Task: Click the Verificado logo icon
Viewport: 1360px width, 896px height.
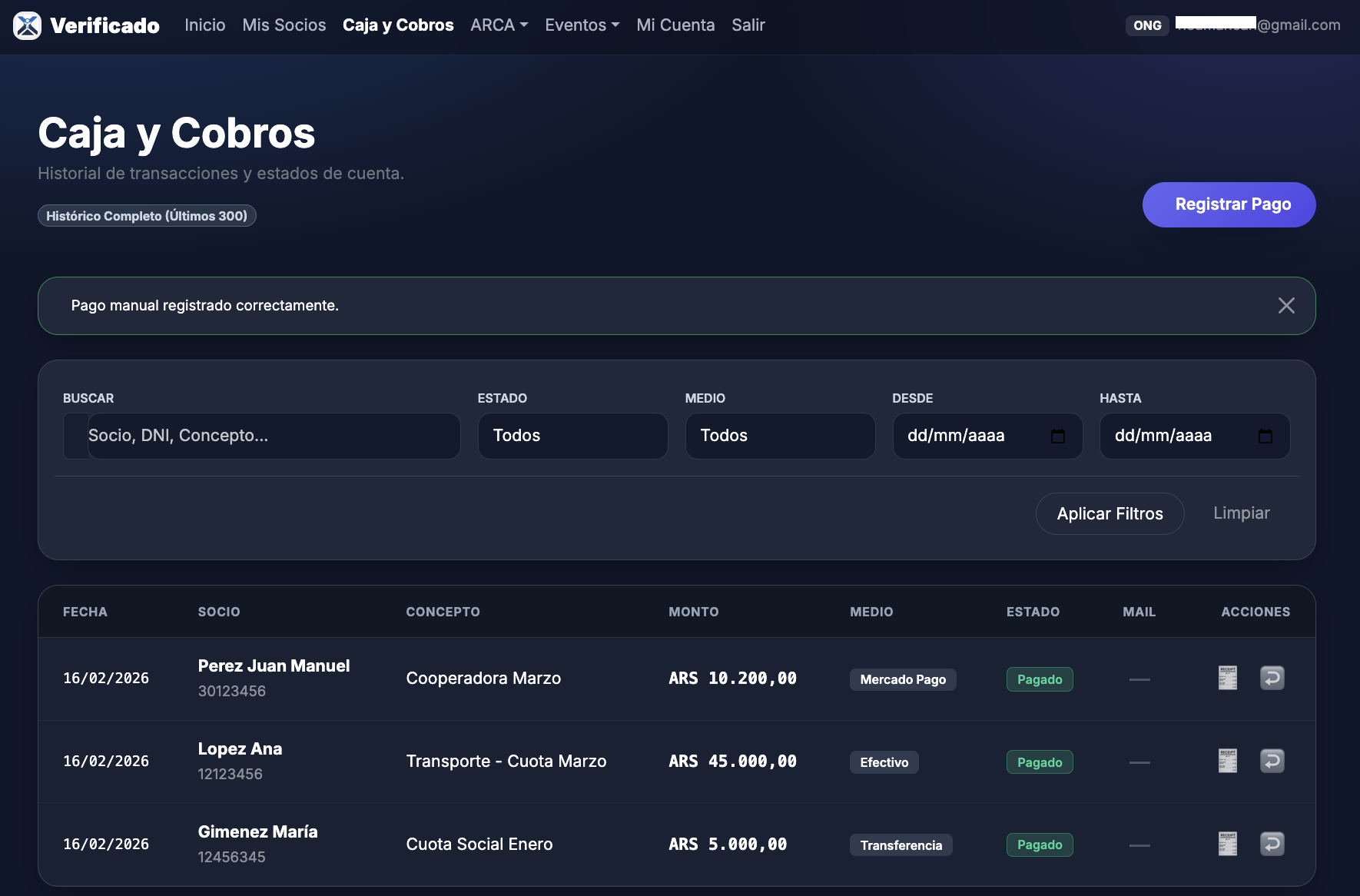Action: tap(27, 25)
